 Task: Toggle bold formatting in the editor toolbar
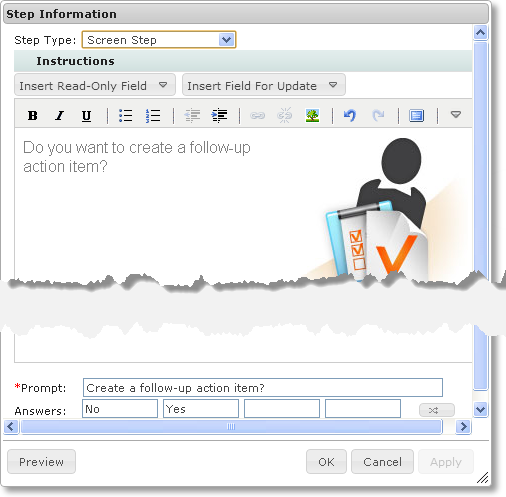click(x=32, y=116)
